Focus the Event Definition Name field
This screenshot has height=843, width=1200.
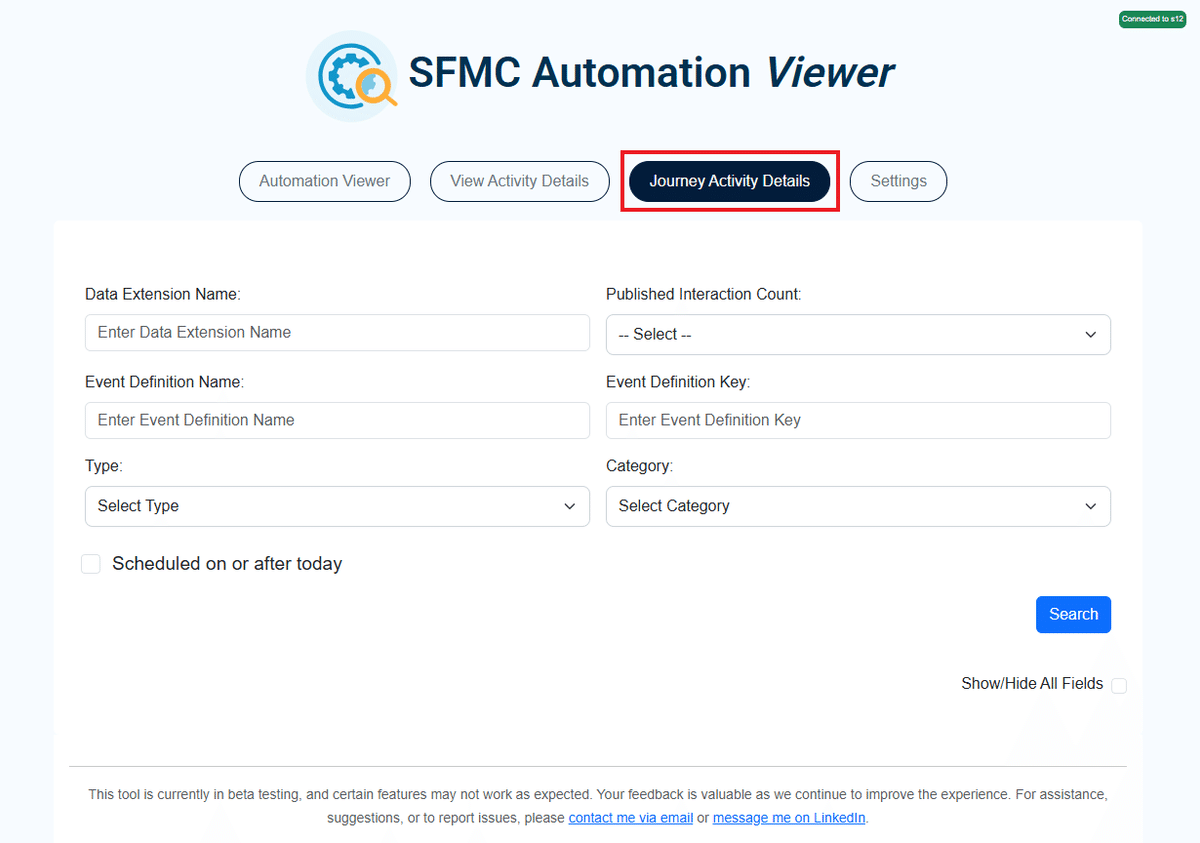tap(337, 420)
